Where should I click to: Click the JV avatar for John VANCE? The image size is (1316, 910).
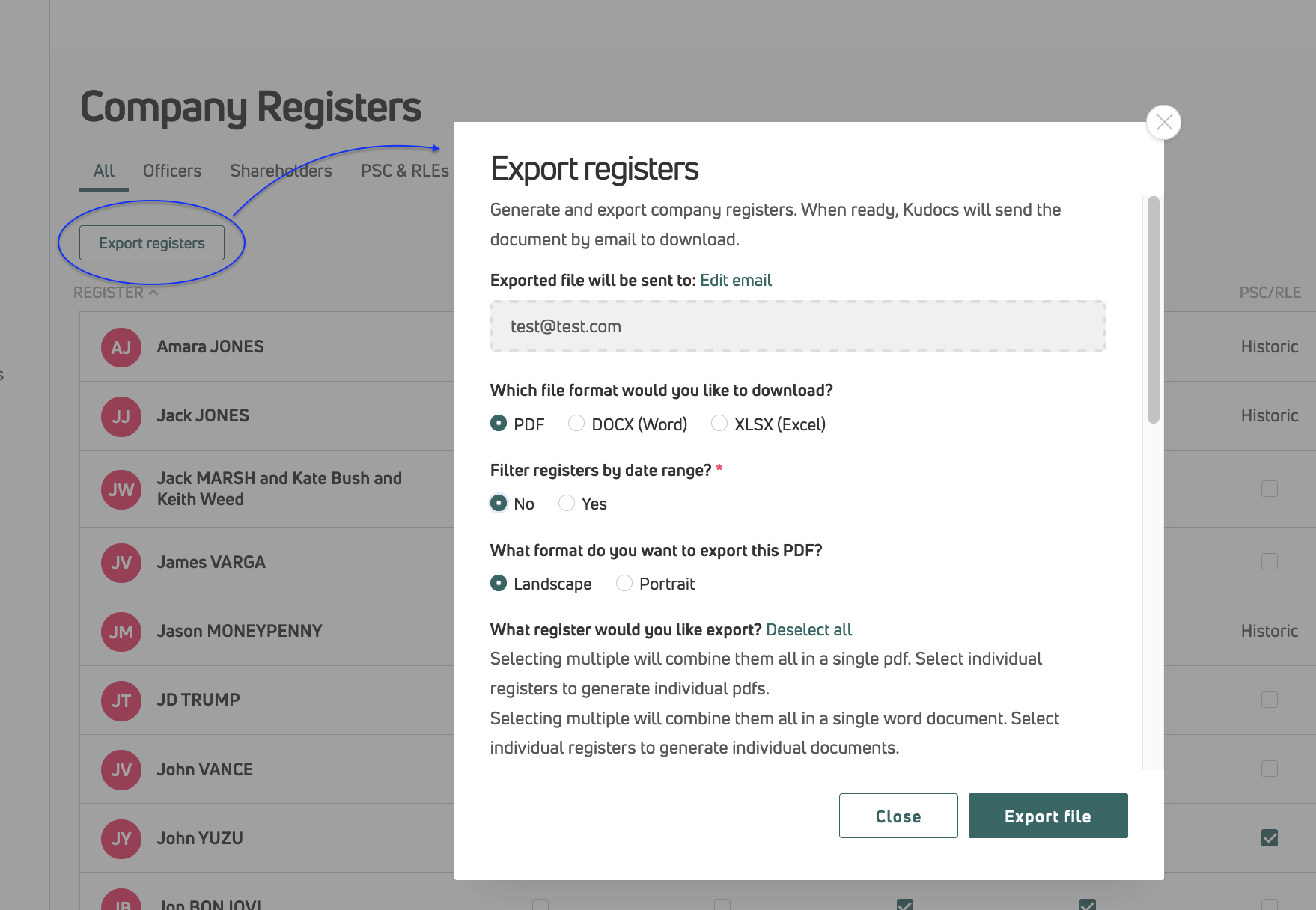121,769
